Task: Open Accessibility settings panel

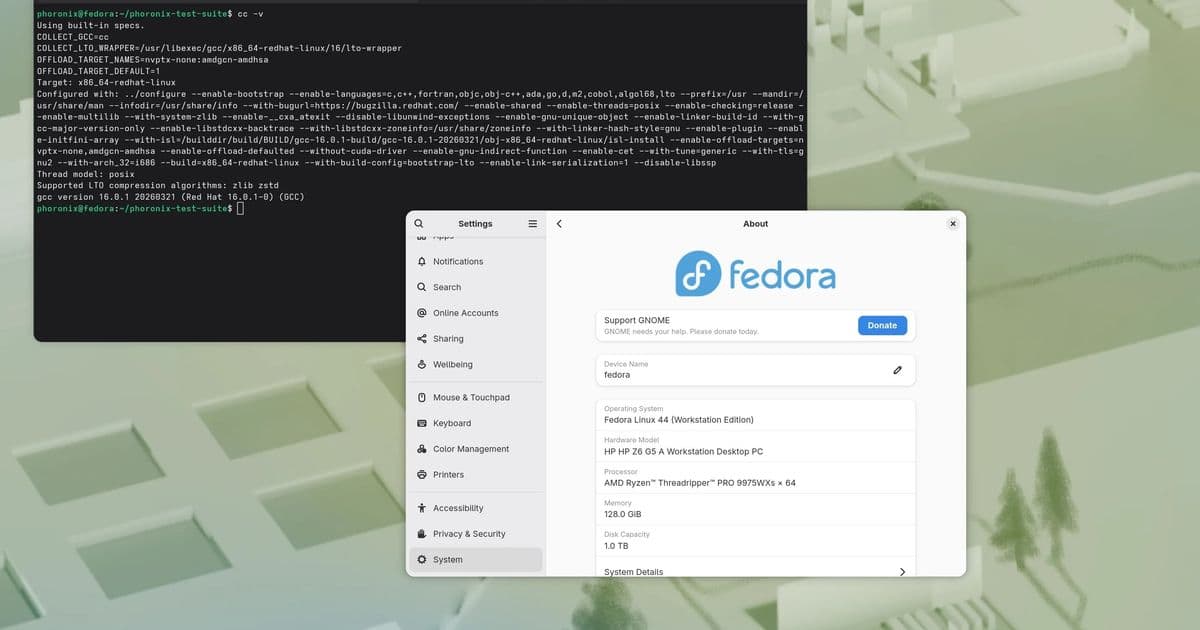Action: (x=476, y=508)
